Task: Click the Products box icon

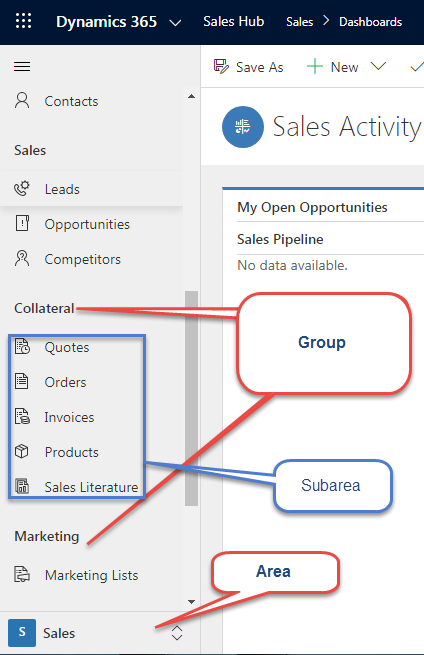Action: coord(22,452)
